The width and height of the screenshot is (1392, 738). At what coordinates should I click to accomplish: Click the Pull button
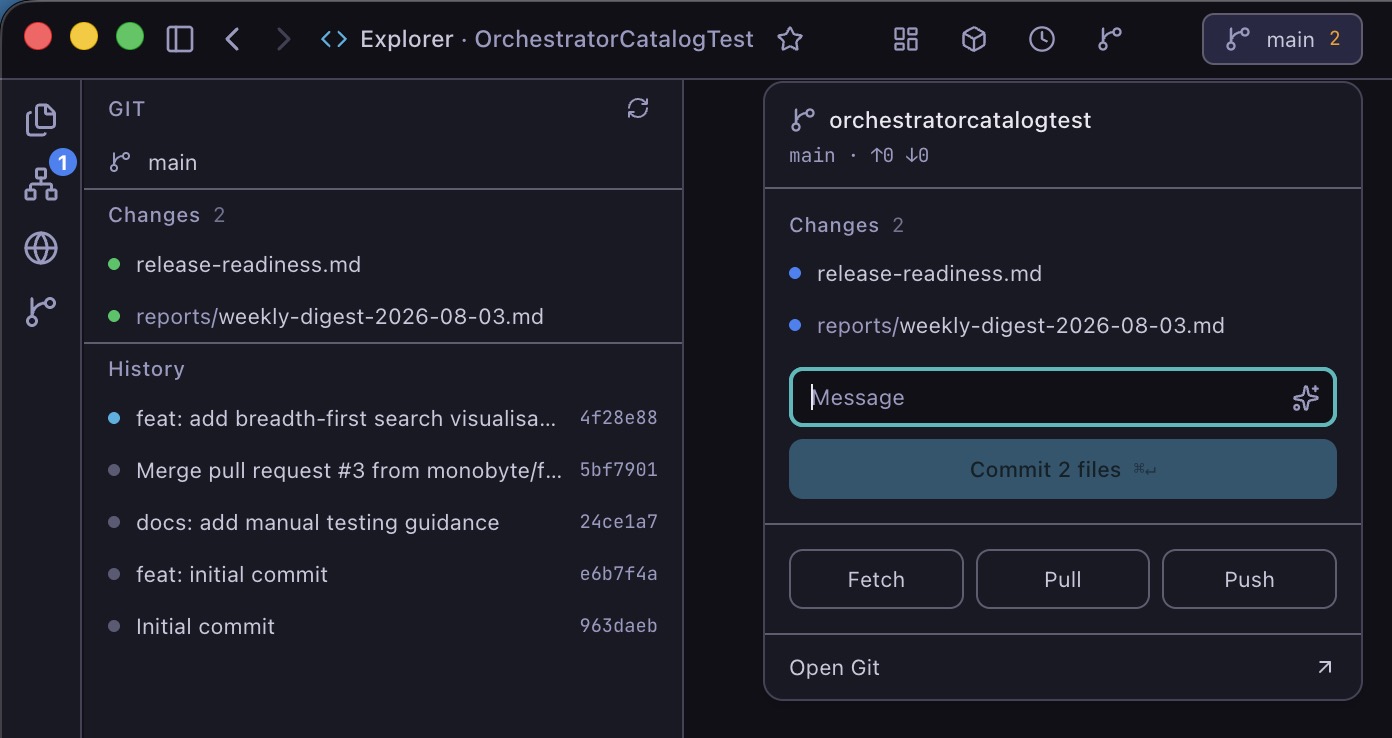pos(1063,579)
